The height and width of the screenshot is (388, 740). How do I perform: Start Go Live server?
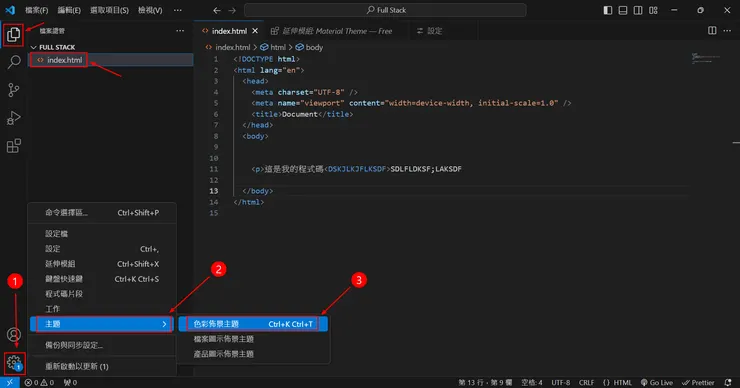pyautogui.click(x=656, y=382)
